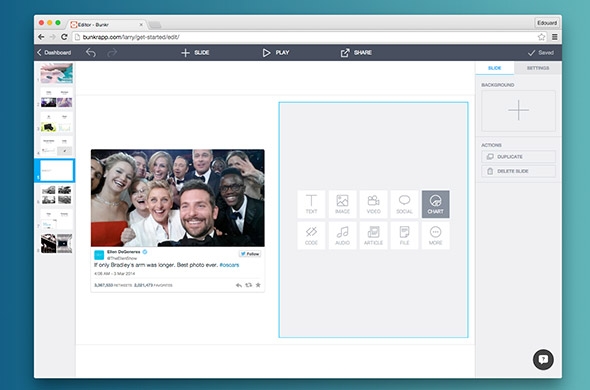This screenshot has height=390, width=590.
Task: Switch to the Settings tab
Action: (538, 68)
